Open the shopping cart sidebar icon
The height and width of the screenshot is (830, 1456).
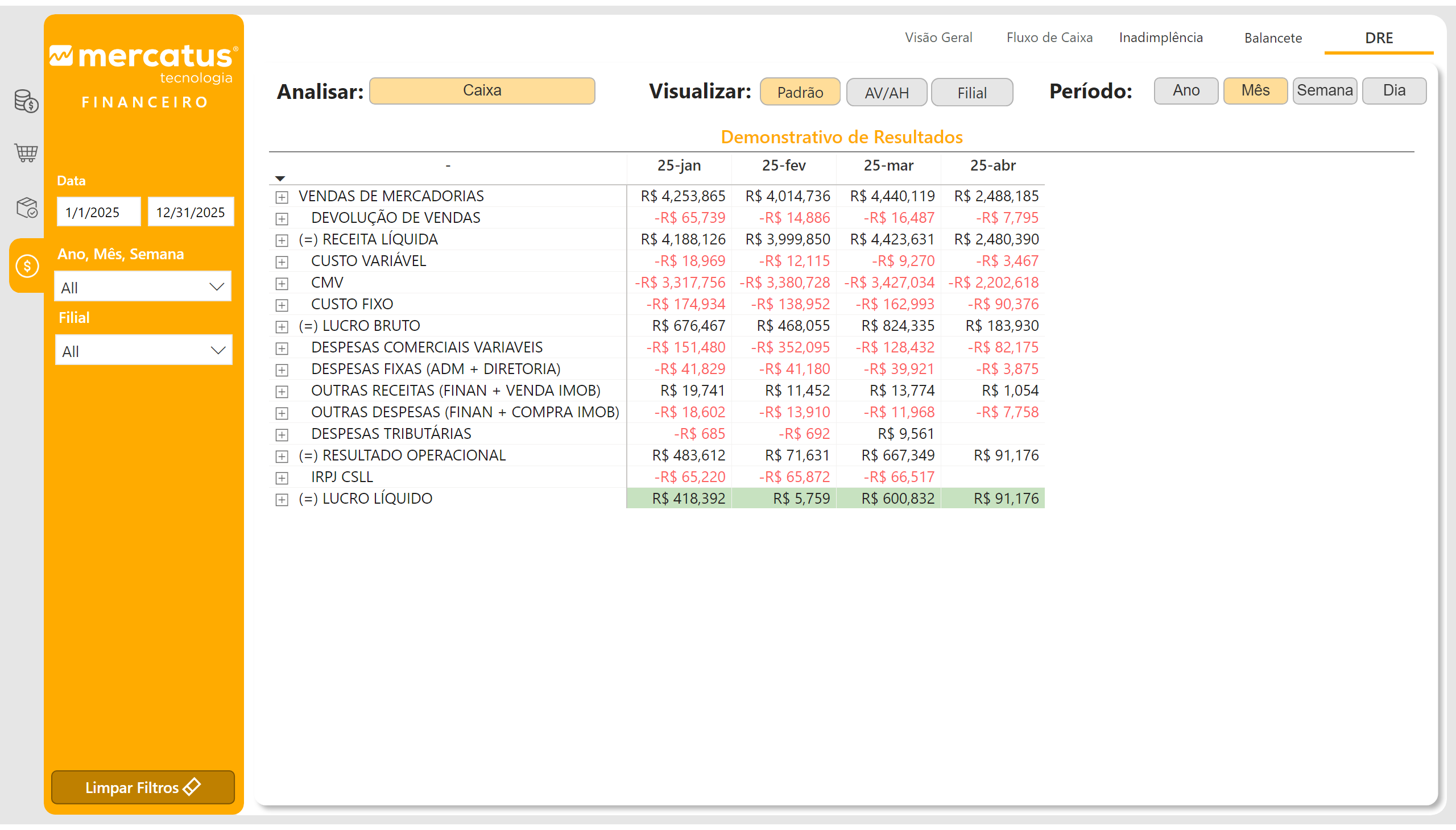point(26,153)
